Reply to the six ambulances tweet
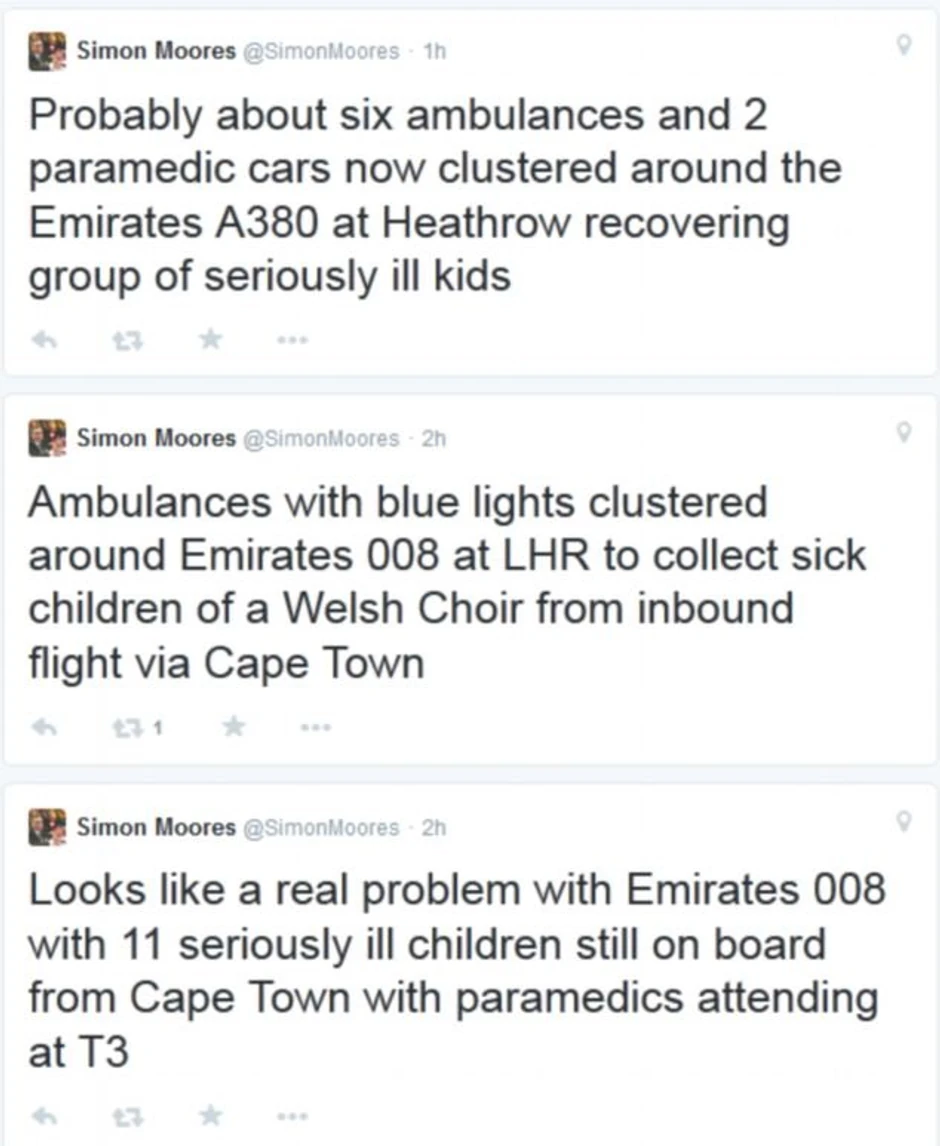The image size is (940, 1146). [x=42, y=340]
